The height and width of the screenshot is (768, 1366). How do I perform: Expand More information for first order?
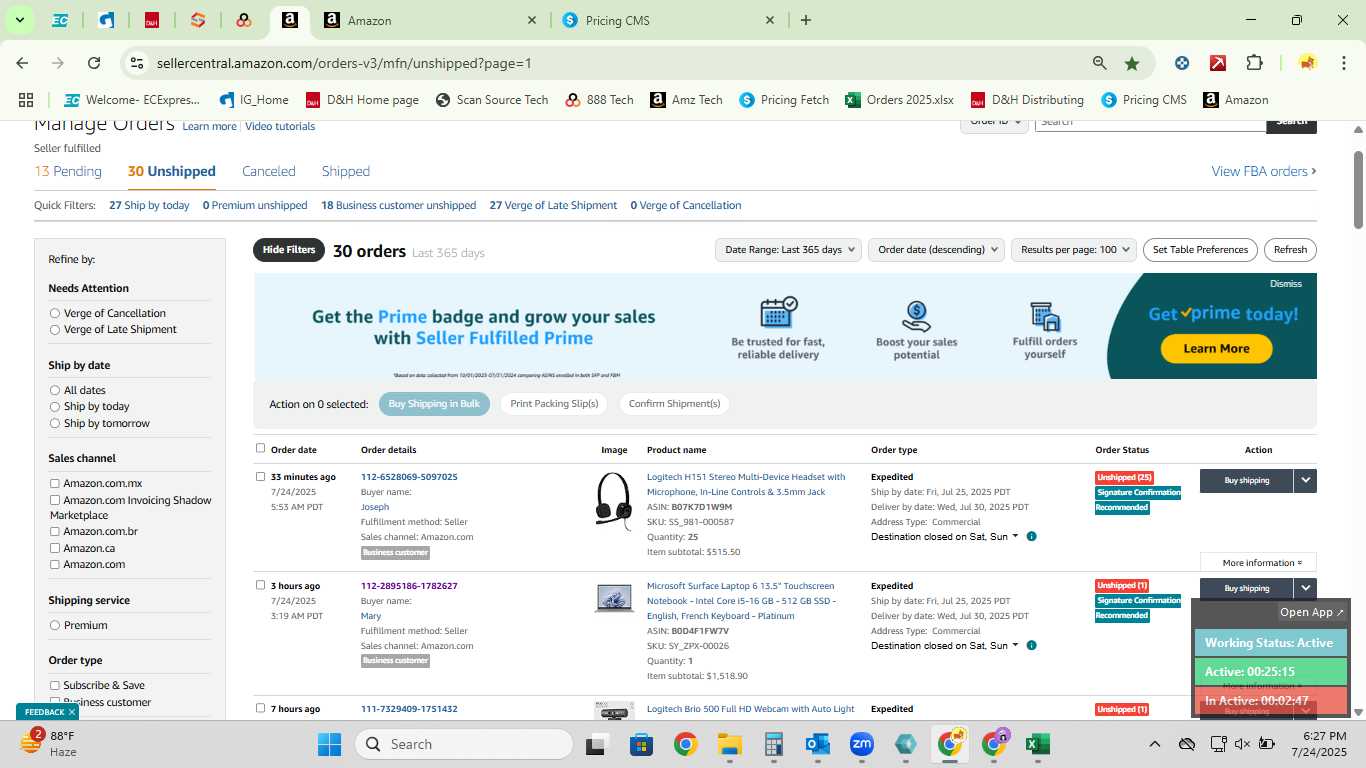[x=1258, y=562]
